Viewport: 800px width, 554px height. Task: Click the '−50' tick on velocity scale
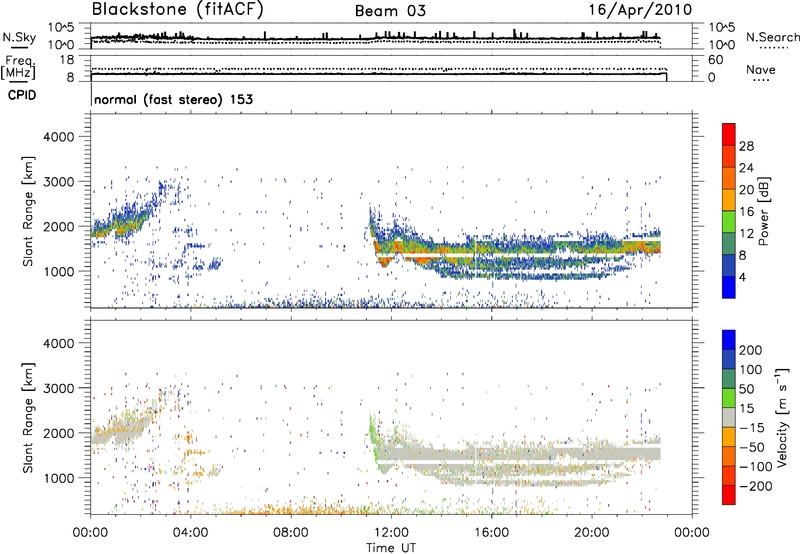coord(752,447)
